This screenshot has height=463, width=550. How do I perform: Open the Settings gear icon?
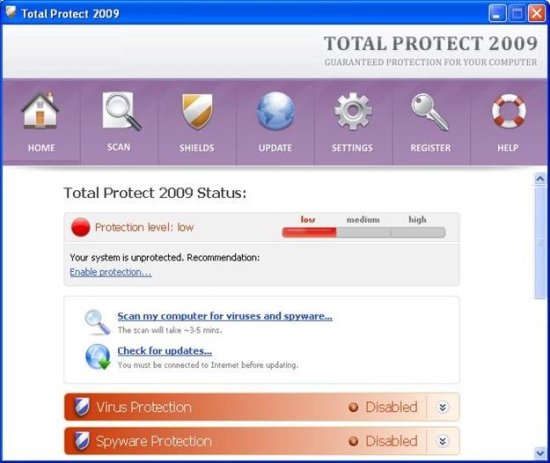coord(353,111)
